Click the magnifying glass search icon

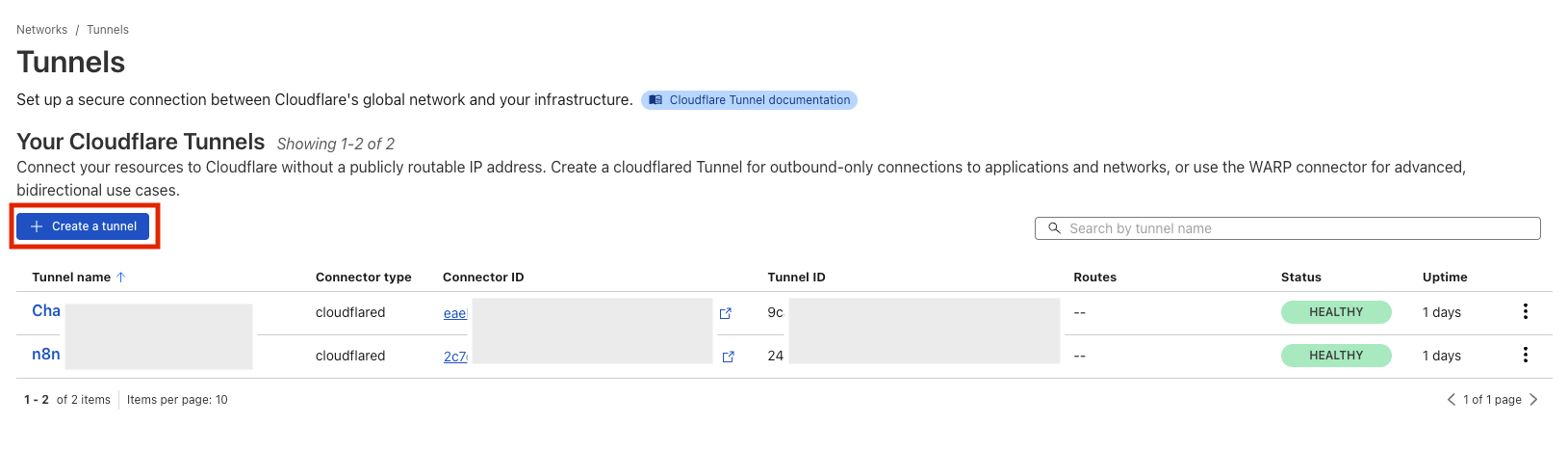pyautogui.click(x=1054, y=228)
